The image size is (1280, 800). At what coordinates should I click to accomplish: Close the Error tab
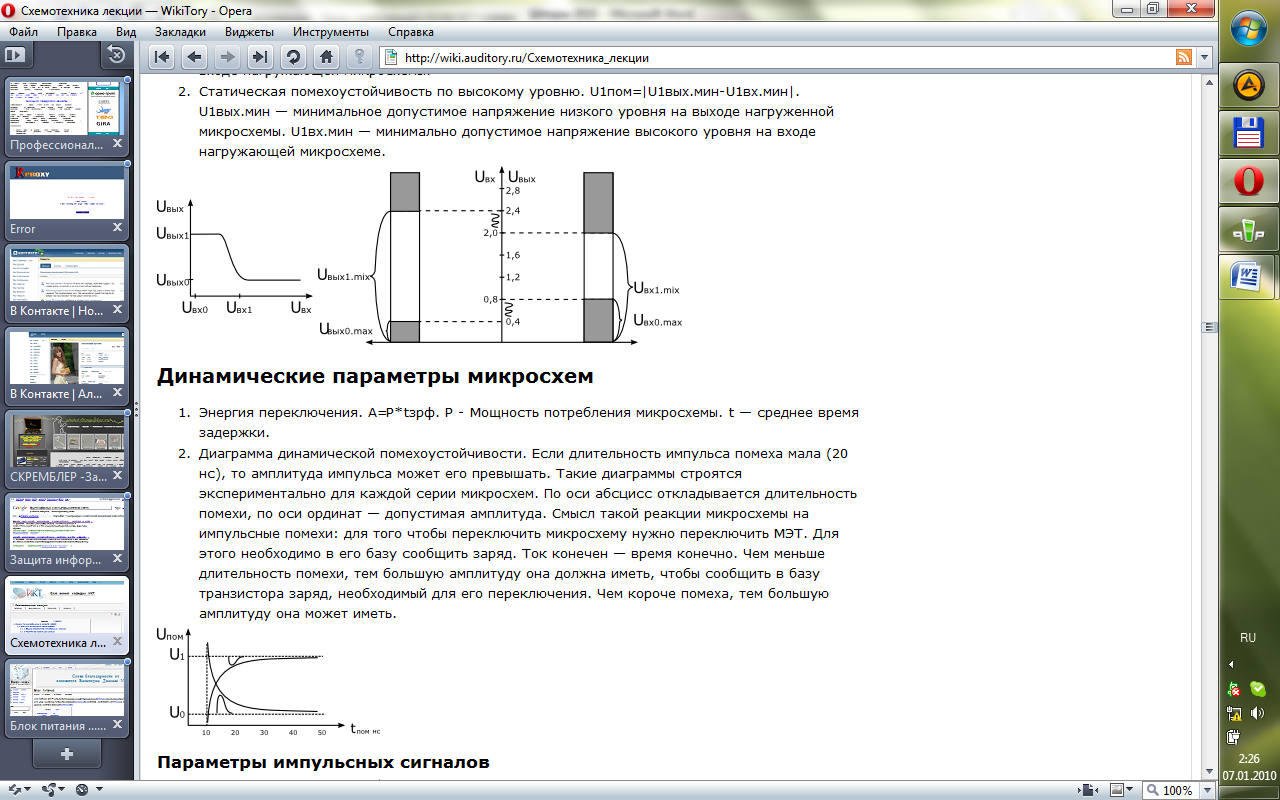[117, 228]
